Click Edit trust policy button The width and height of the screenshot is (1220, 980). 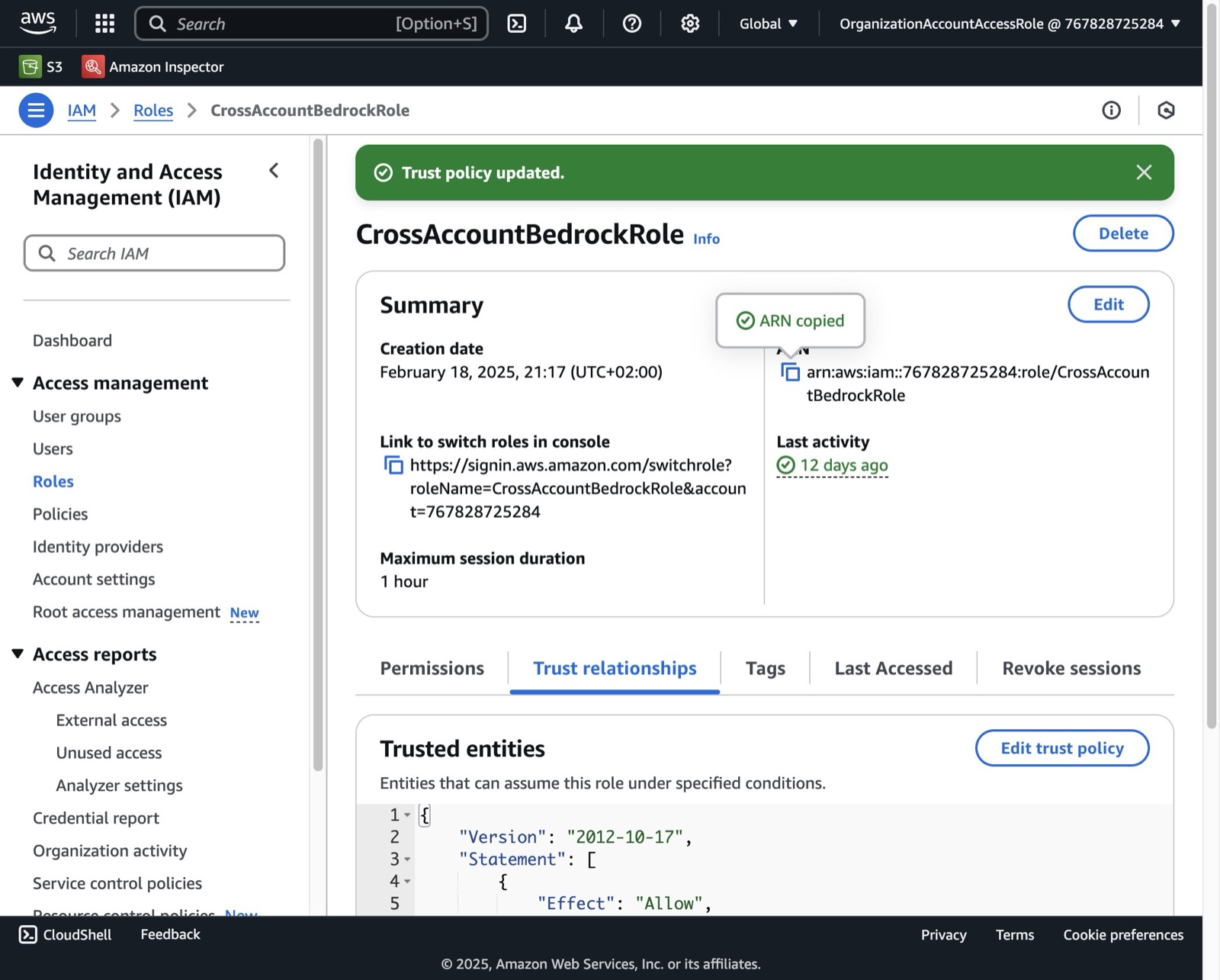click(x=1062, y=748)
